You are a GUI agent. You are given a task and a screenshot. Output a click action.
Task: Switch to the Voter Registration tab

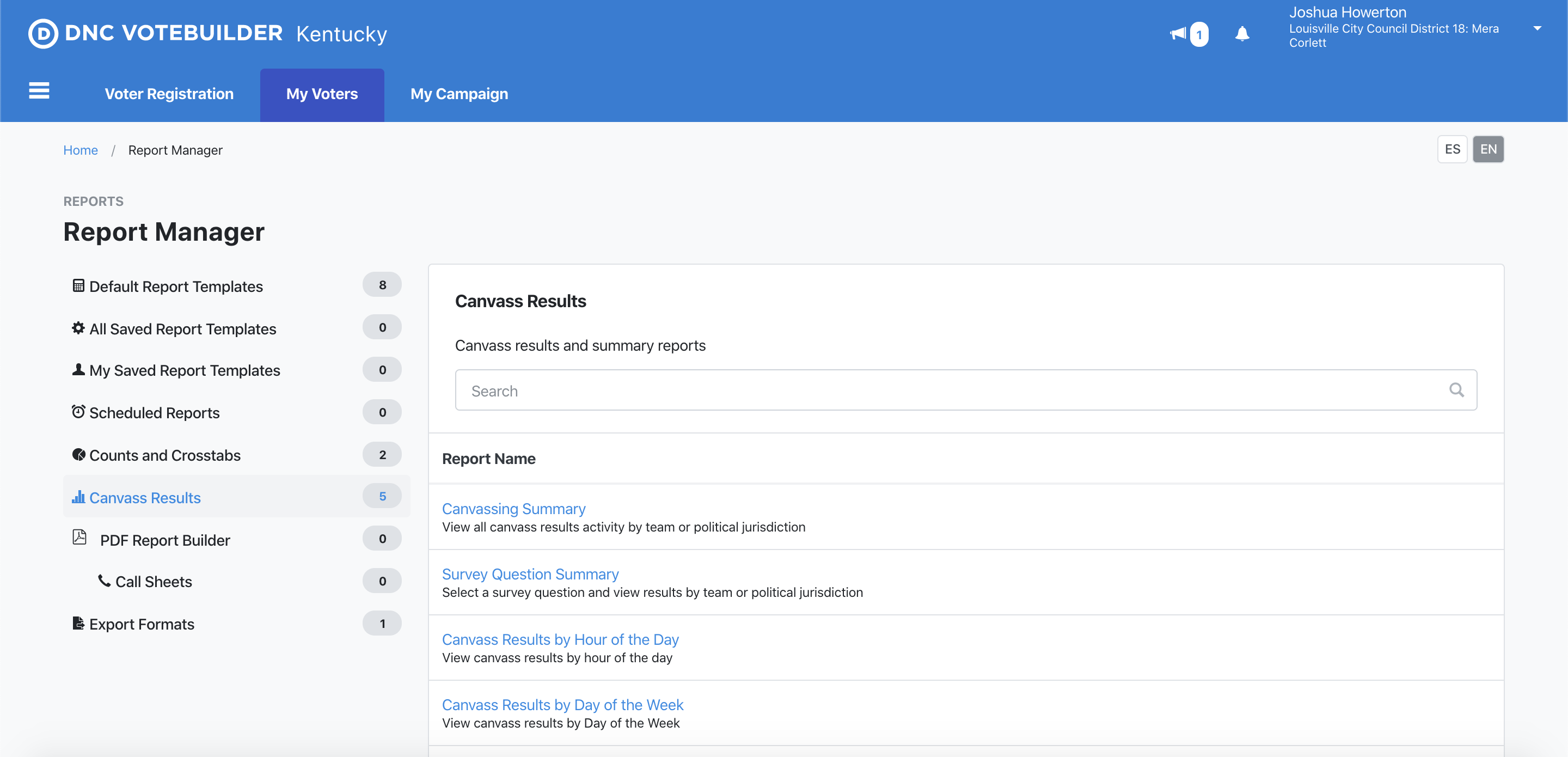pos(169,94)
